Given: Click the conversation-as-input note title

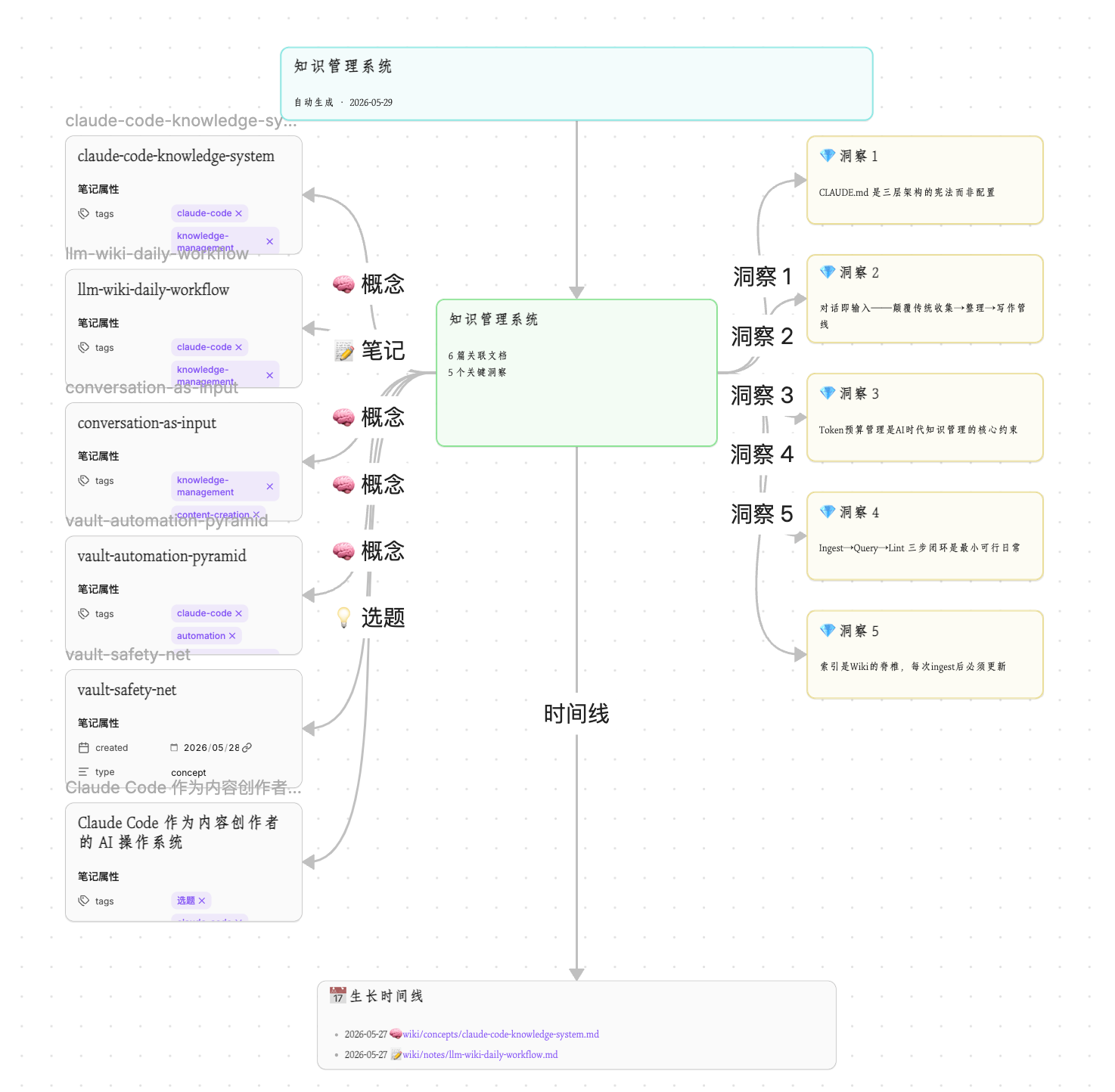Looking at the screenshot, I should point(147,423).
